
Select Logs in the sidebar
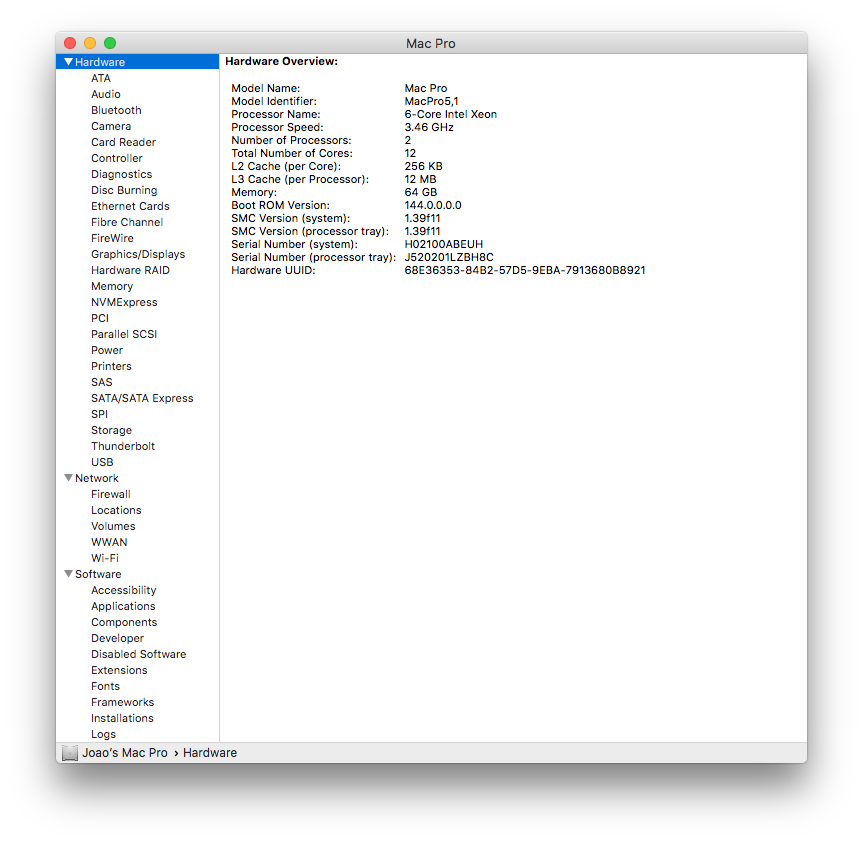point(103,734)
